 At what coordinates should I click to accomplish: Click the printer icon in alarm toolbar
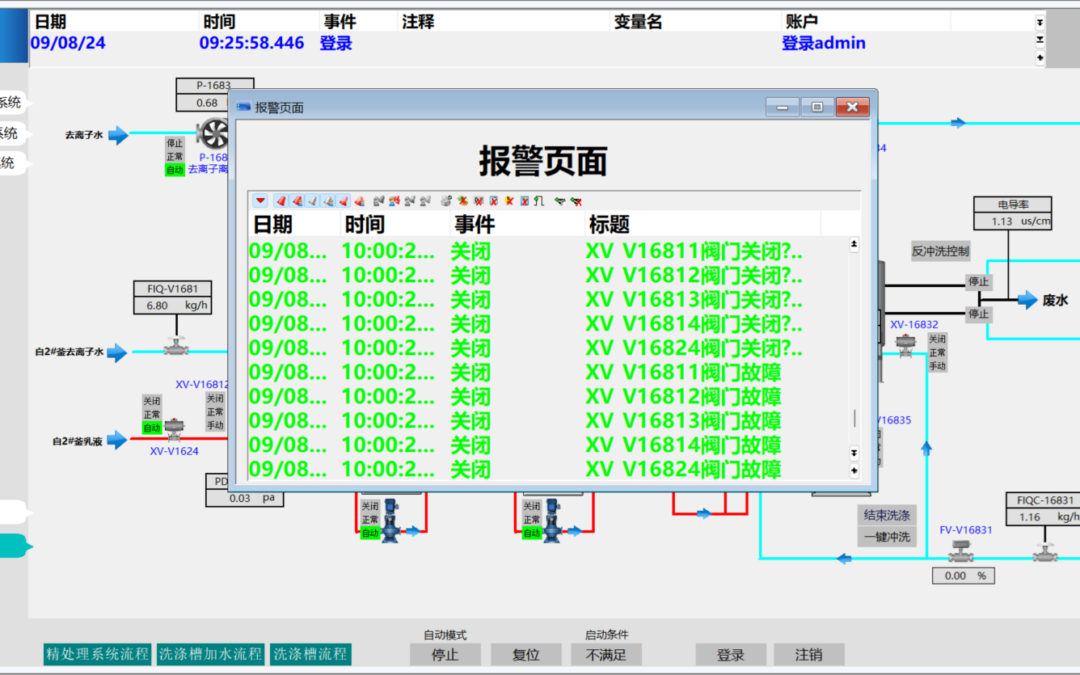tap(446, 200)
